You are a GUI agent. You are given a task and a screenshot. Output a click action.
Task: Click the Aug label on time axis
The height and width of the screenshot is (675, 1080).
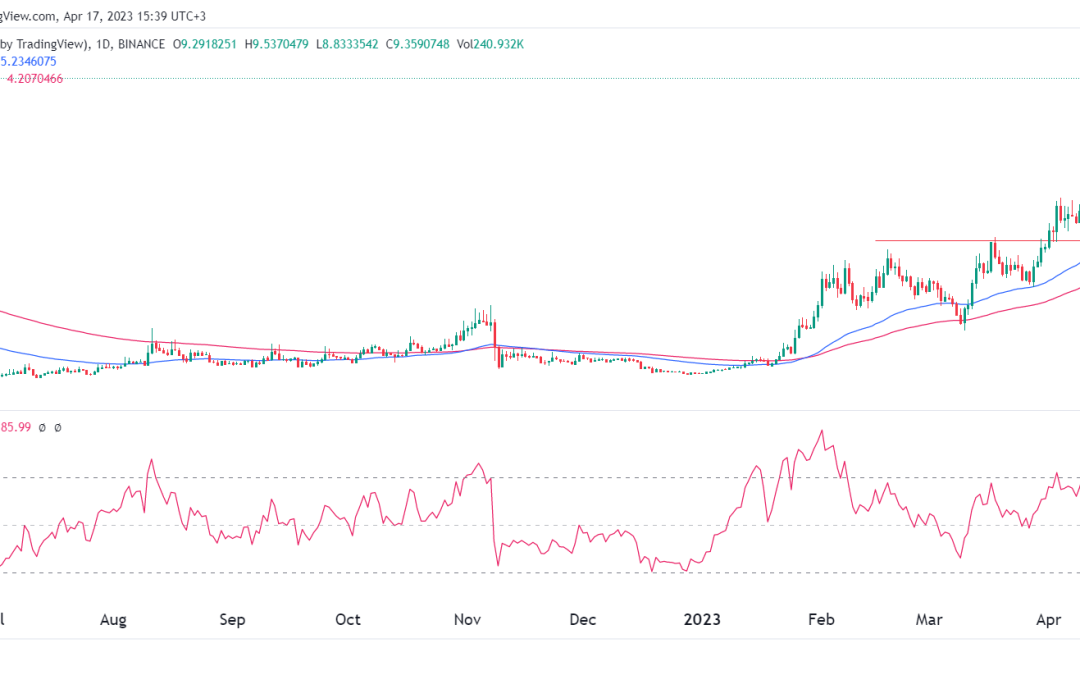coord(114,620)
